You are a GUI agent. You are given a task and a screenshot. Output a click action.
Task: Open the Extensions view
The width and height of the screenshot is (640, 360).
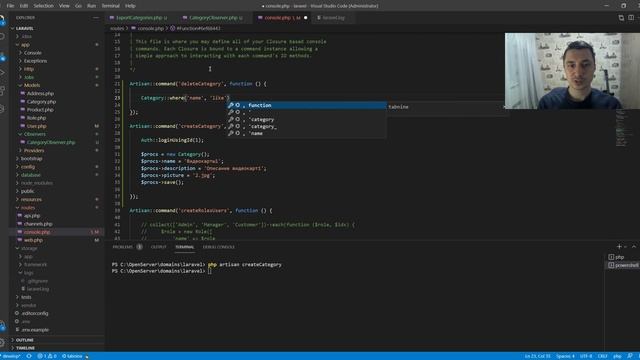[x=2, y=91]
